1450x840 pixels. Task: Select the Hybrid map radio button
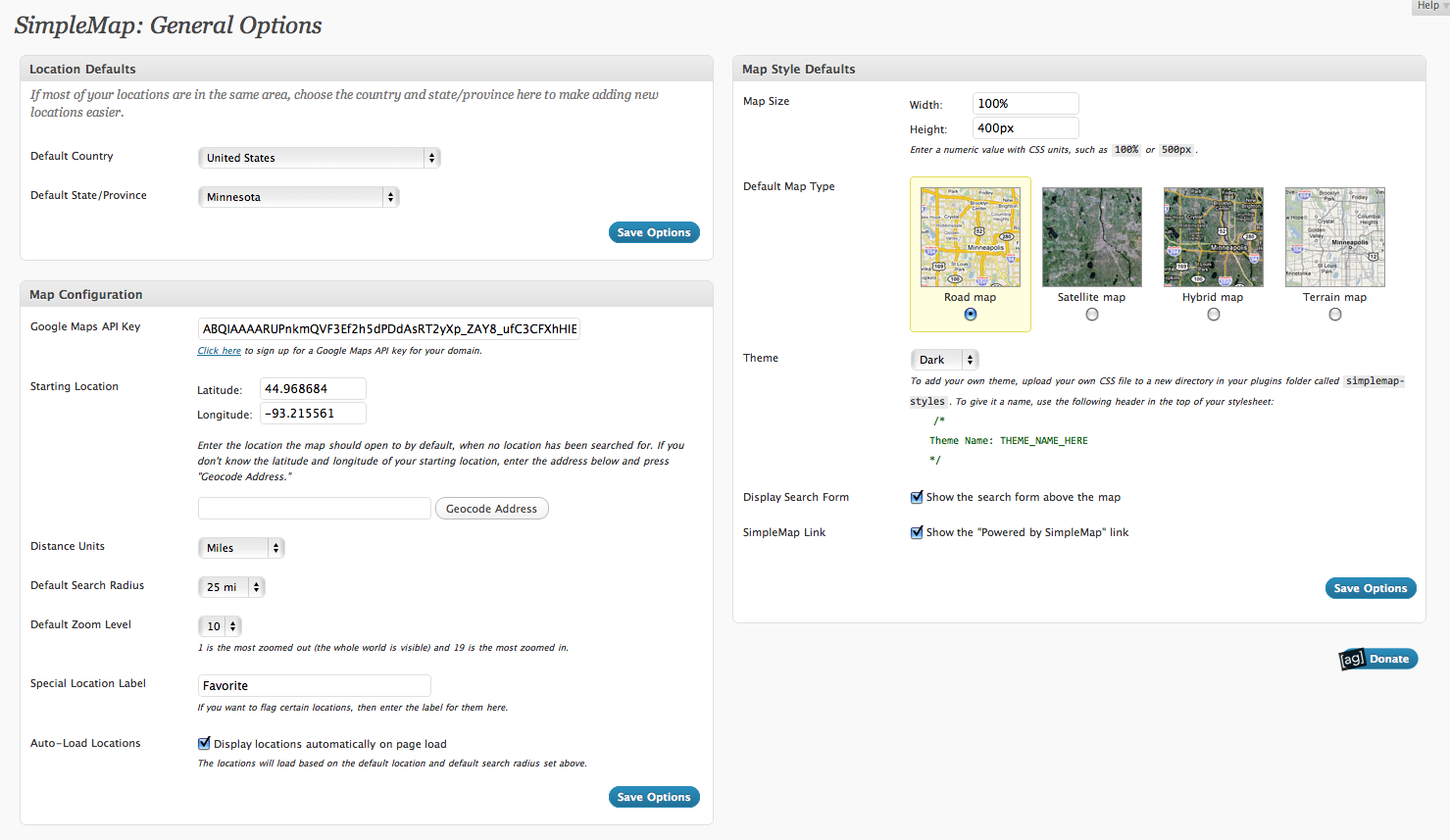[1214, 315]
